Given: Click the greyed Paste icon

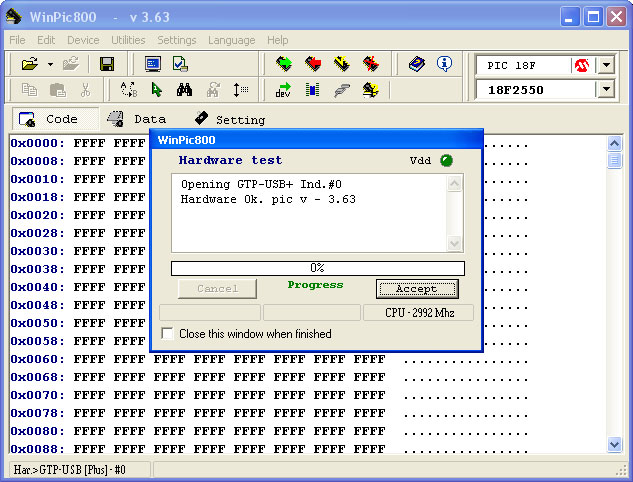Looking at the screenshot, I should pyautogui.click(x=58, y=90).
